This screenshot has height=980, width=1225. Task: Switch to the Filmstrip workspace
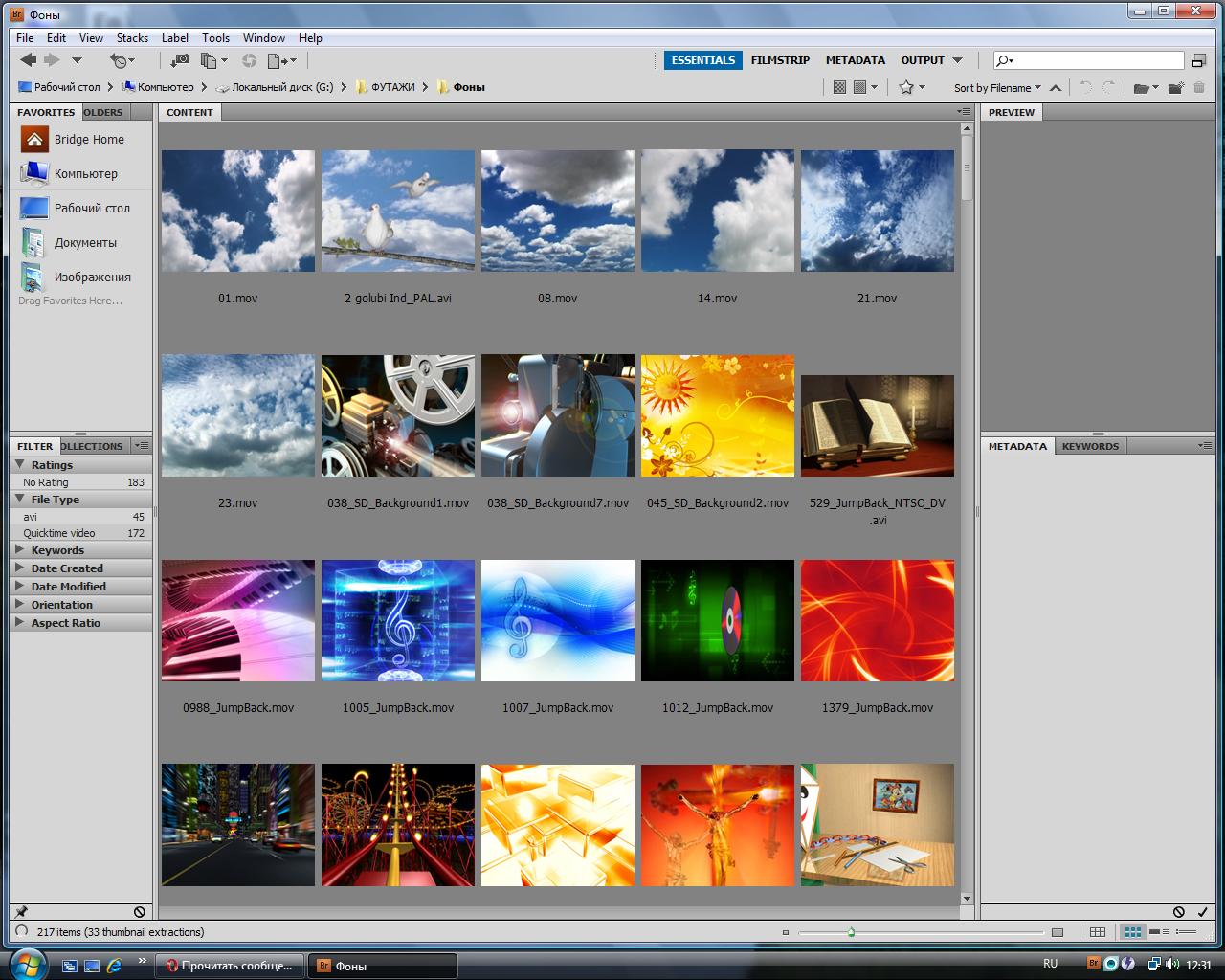[x=780, y=60]
